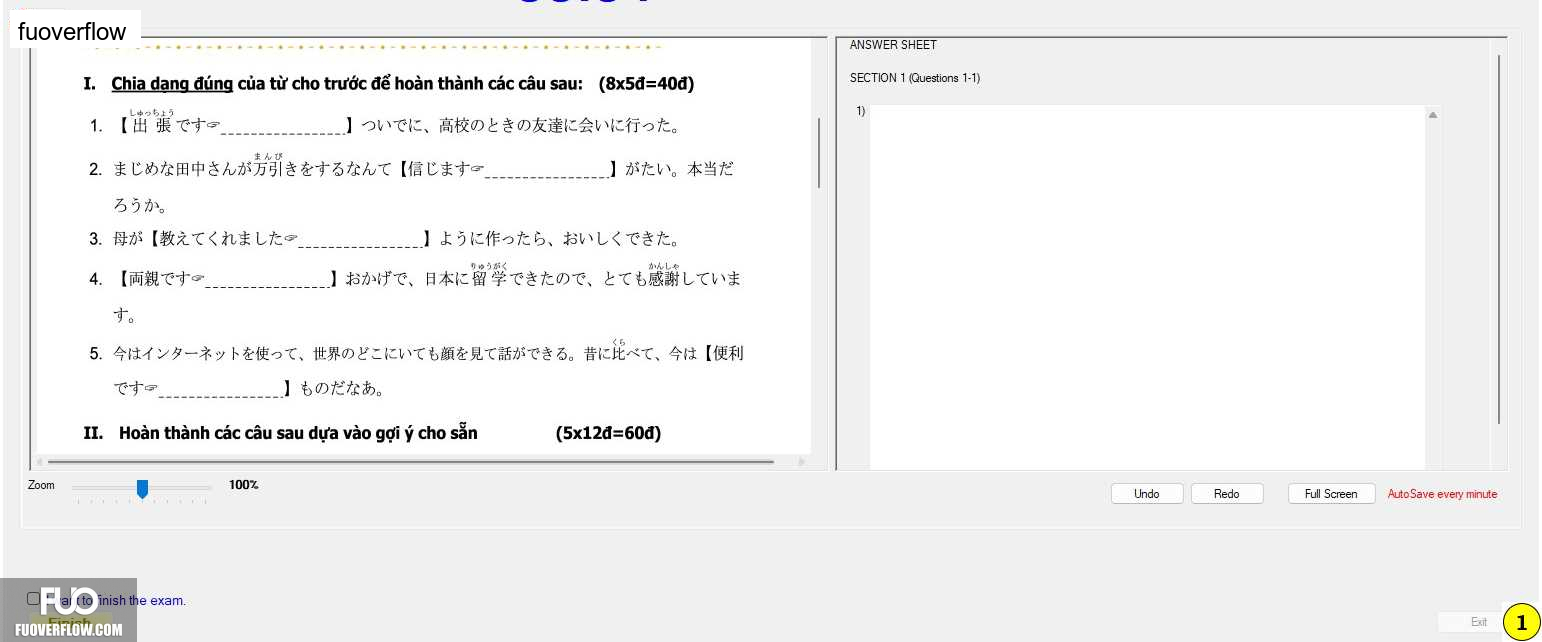This screenshot has height=642, width=1542.
Task: Click inside the answer 1 text area
Action: [x=1147, y=287]
